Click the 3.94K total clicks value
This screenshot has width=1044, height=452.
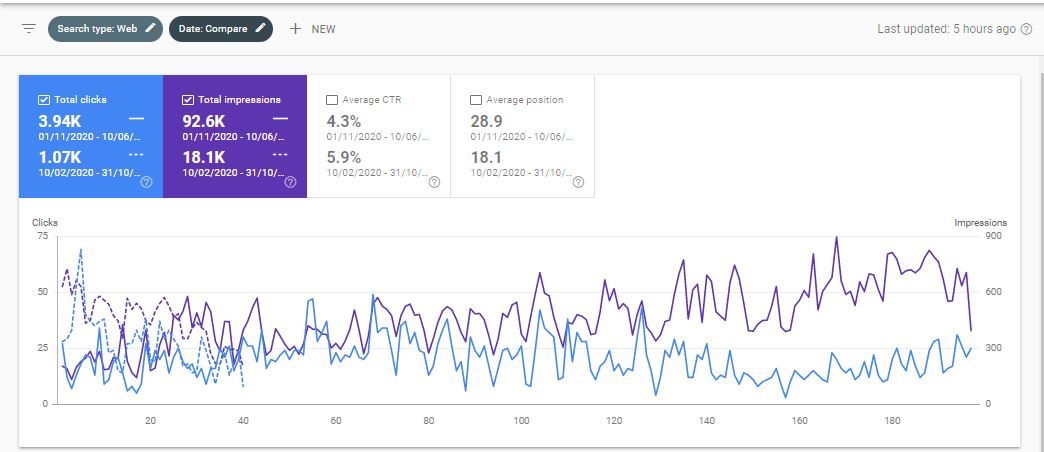[x=62, y=120]
